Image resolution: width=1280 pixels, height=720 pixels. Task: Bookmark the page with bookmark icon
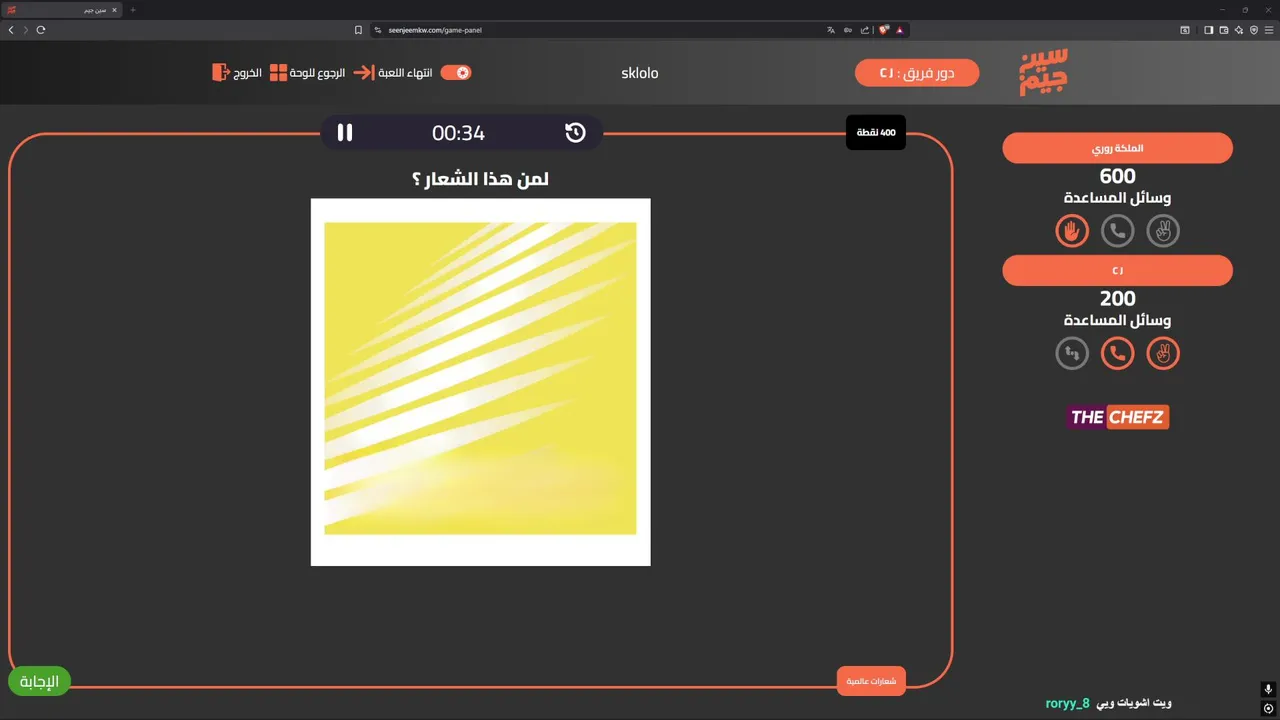pyautogui.click(x=358, y=30)
